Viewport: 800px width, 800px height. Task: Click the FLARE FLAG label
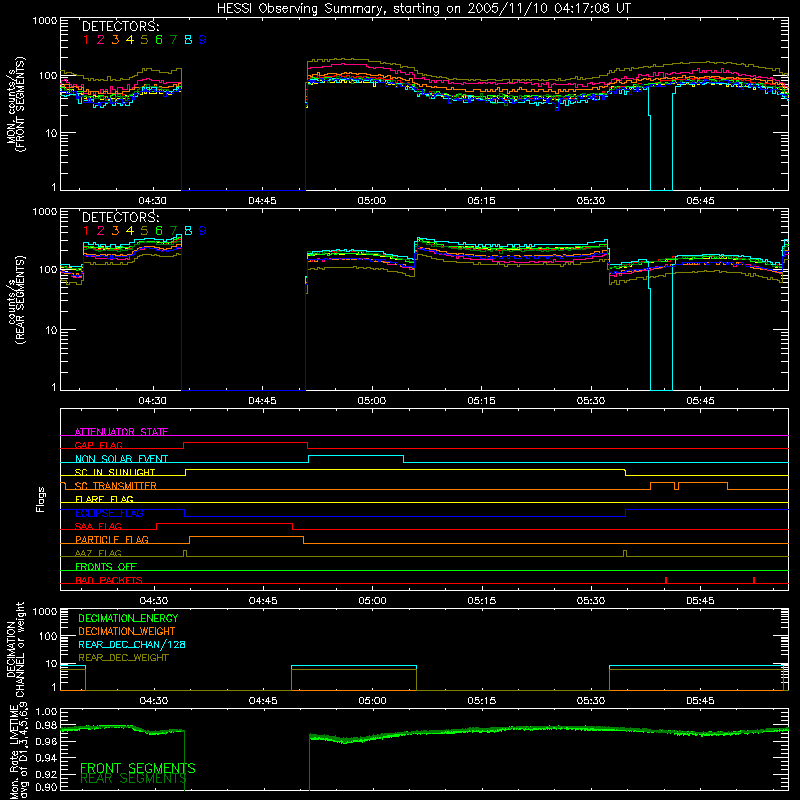coord(104,499)
